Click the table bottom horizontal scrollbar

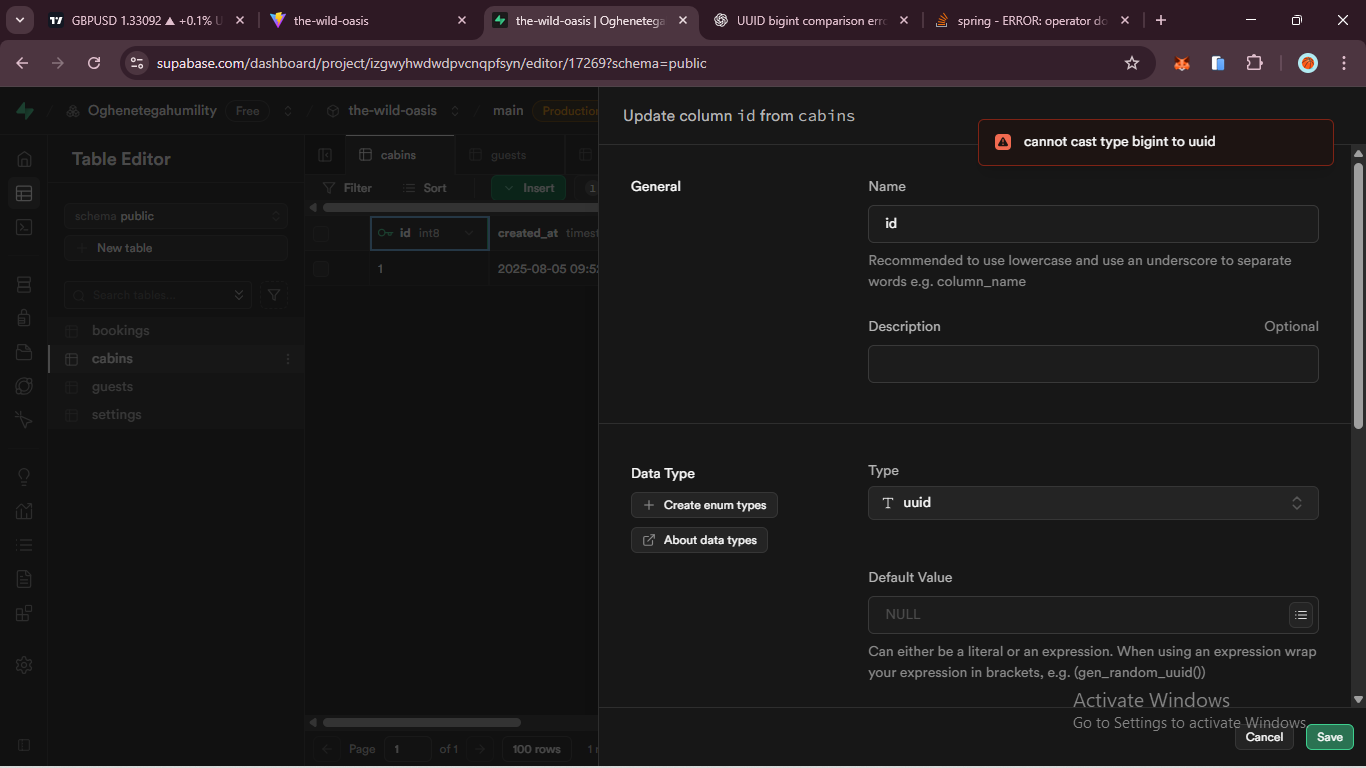[x=421, y=722]
